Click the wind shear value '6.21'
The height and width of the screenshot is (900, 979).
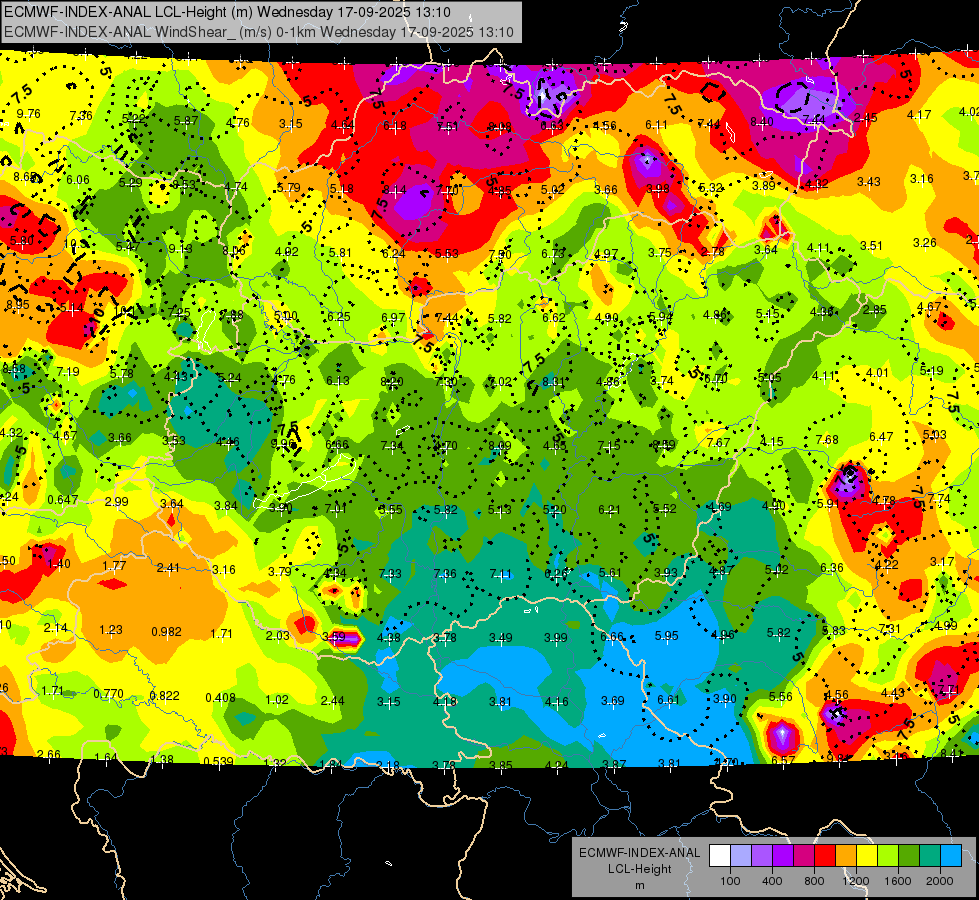[x=609, y=510]
